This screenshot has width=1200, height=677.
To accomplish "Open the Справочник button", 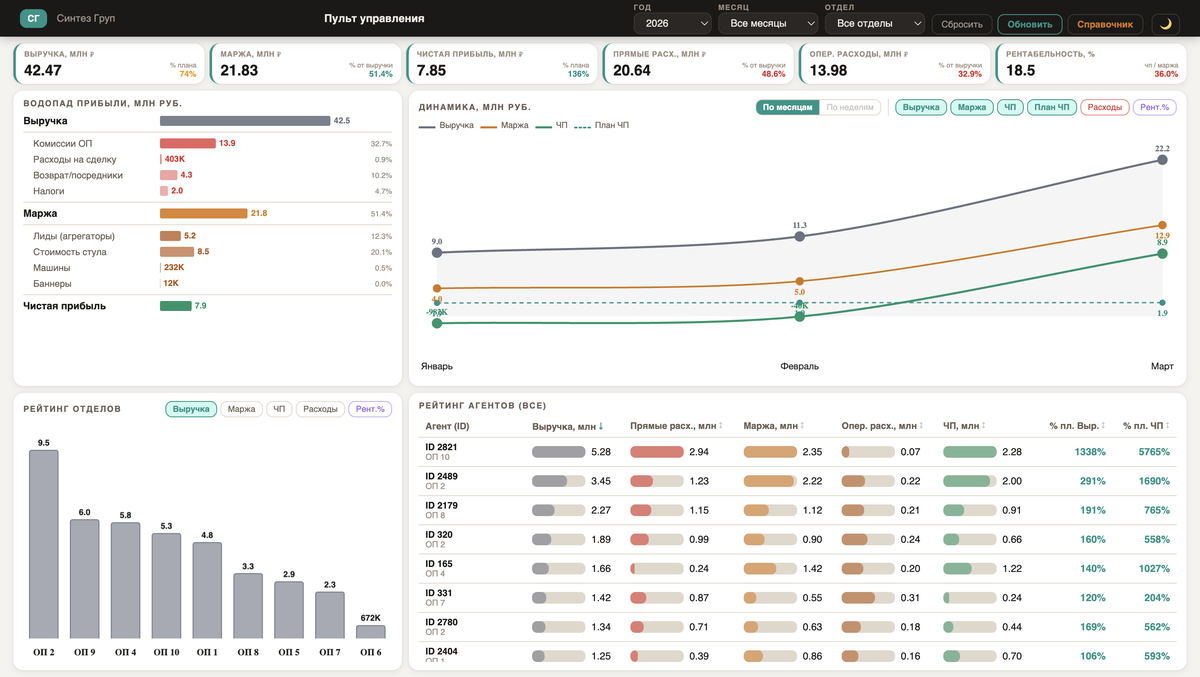I will pos(1105,24).
